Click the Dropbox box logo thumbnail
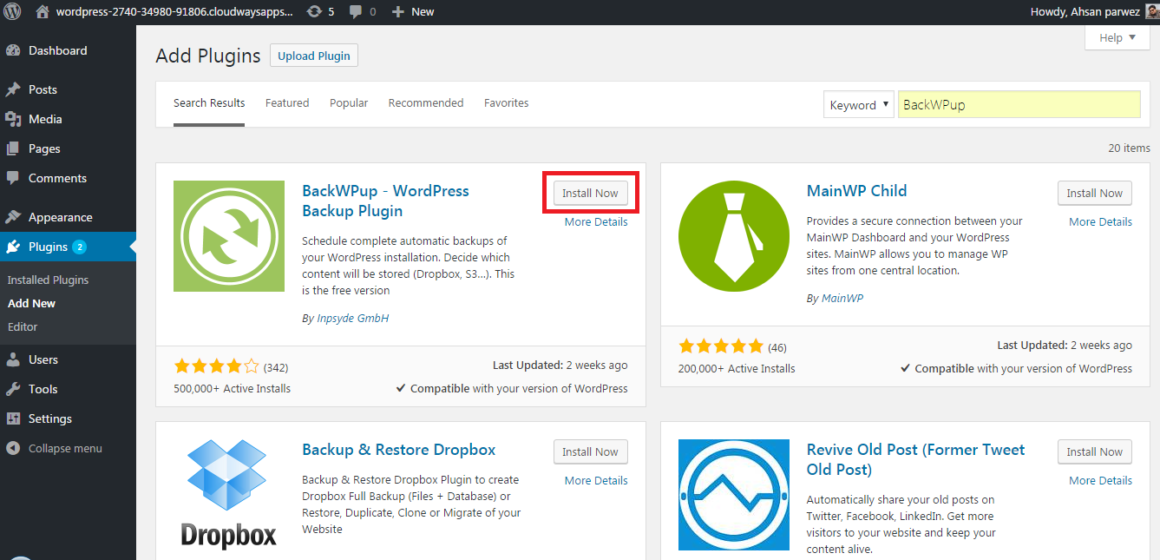Screen dimensions: 1160x560 pos(229,494)
